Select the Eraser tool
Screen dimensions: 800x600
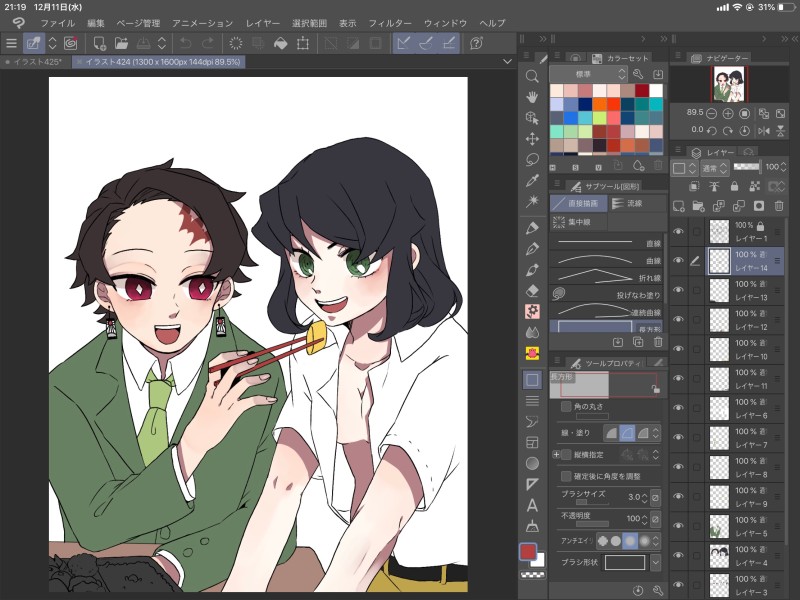pos(532,291)
